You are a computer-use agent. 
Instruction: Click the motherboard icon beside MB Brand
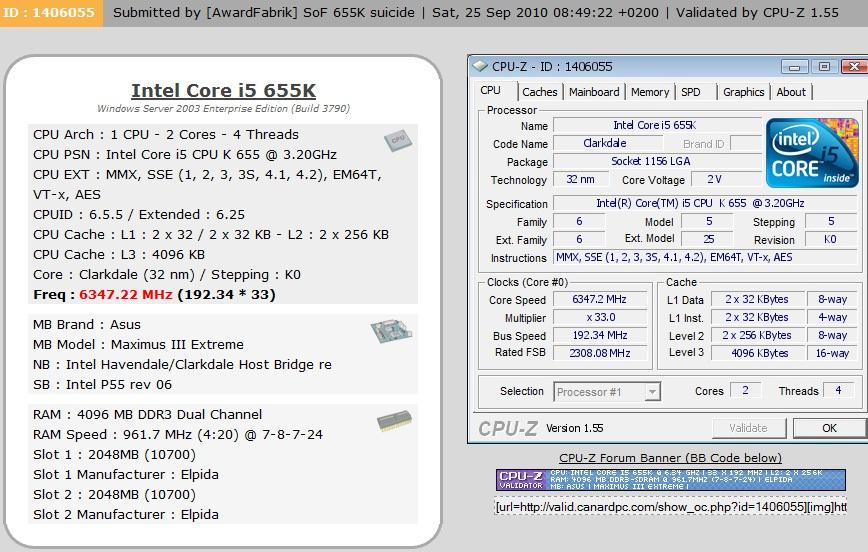click(x=391, y=330)
